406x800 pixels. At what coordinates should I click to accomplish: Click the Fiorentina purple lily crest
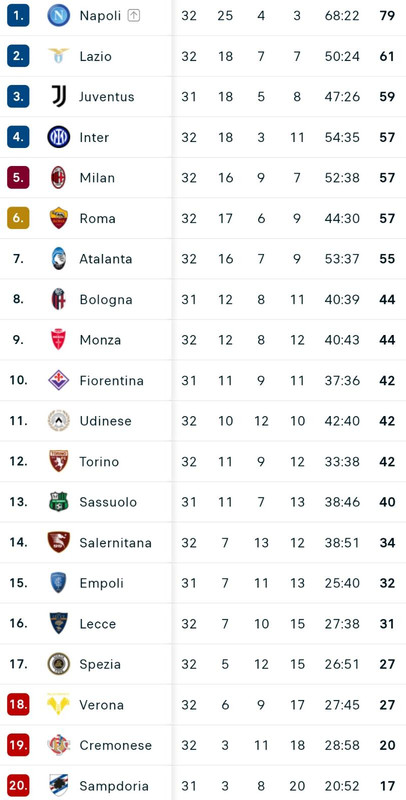point(59,380)
